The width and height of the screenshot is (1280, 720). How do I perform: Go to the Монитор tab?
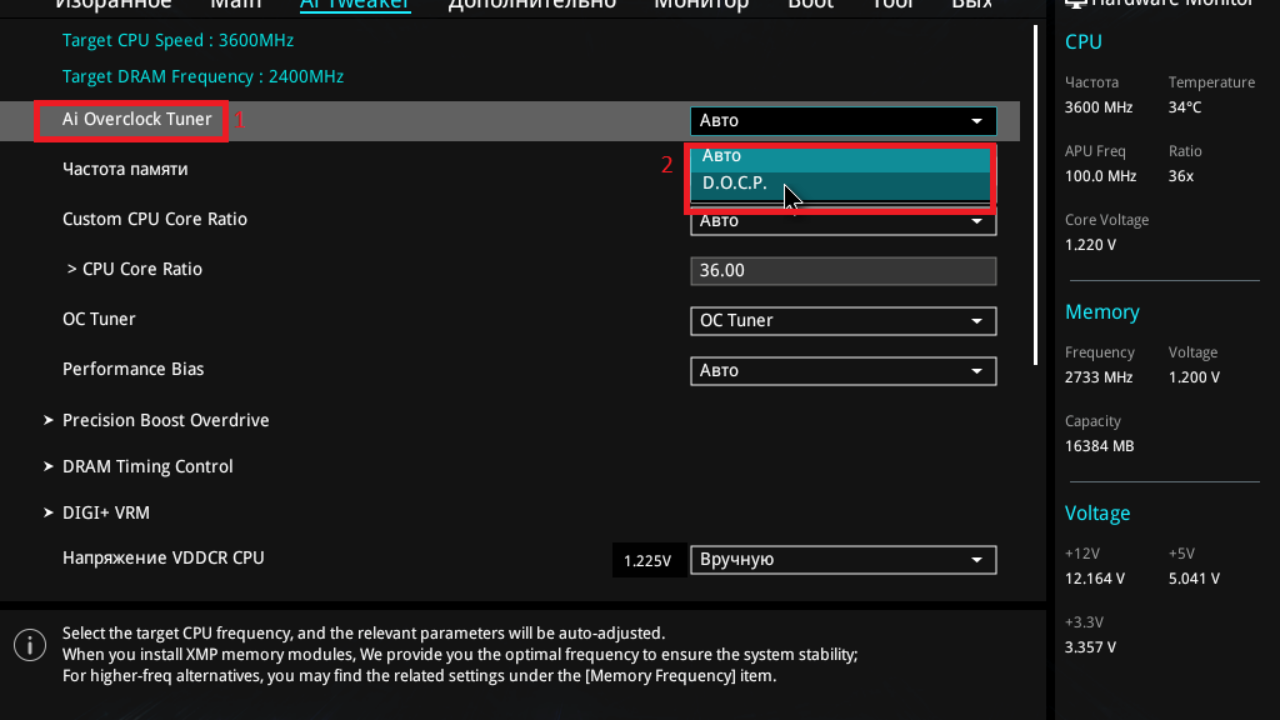click(x=700, y=4)
